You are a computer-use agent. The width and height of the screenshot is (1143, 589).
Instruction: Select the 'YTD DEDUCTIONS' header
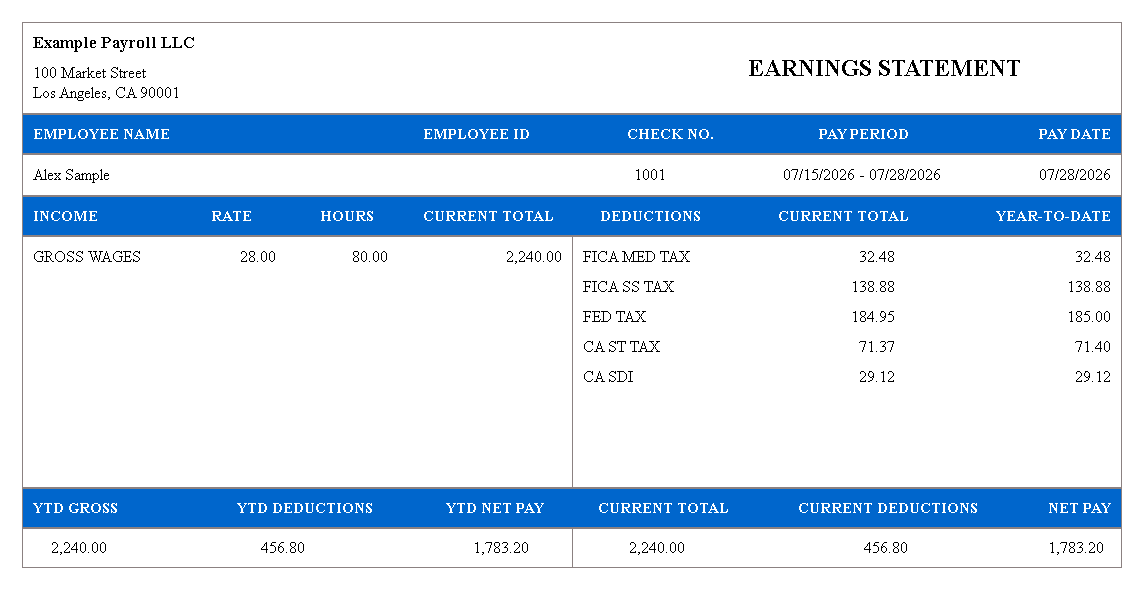pyautogui.click(x=305, y=508)
